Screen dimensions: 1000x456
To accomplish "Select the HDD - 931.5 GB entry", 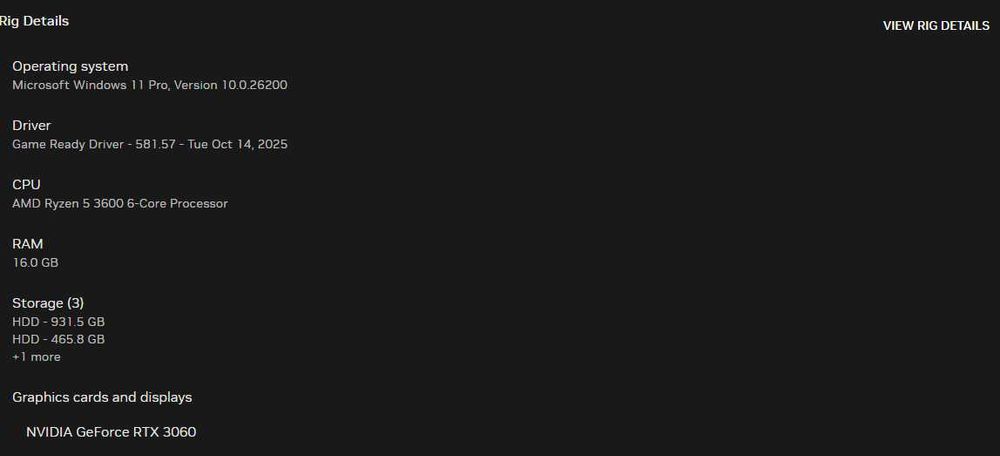I will pyautogui.click(x=58, y=322).
